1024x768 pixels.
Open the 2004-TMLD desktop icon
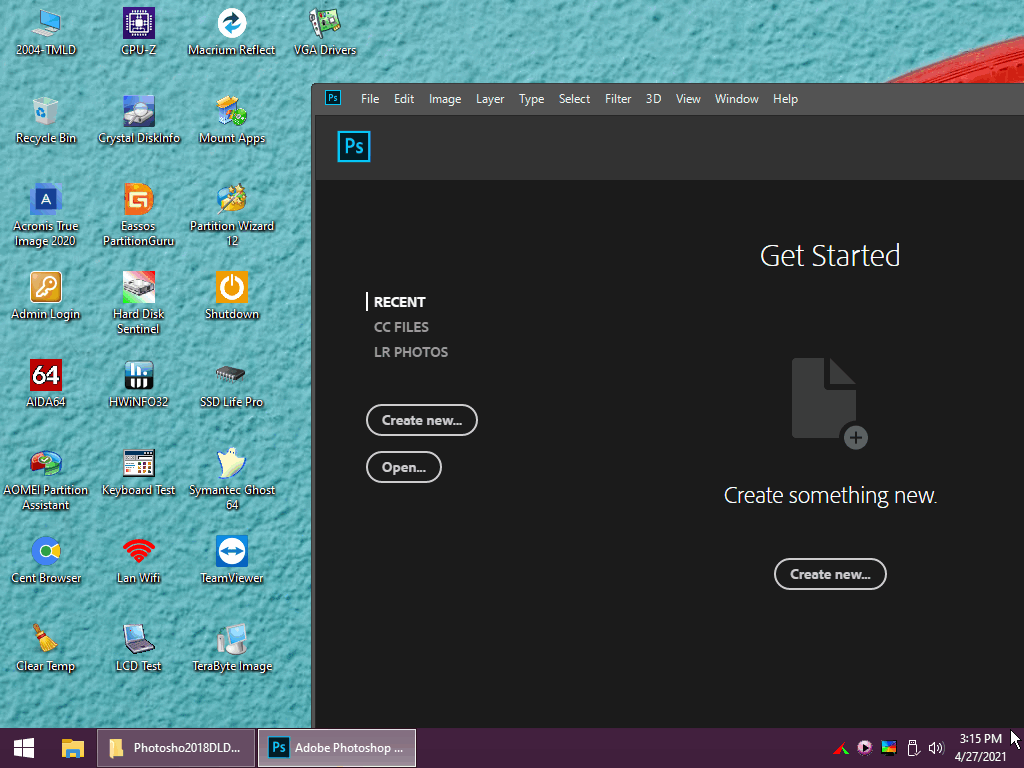[46, 32]
